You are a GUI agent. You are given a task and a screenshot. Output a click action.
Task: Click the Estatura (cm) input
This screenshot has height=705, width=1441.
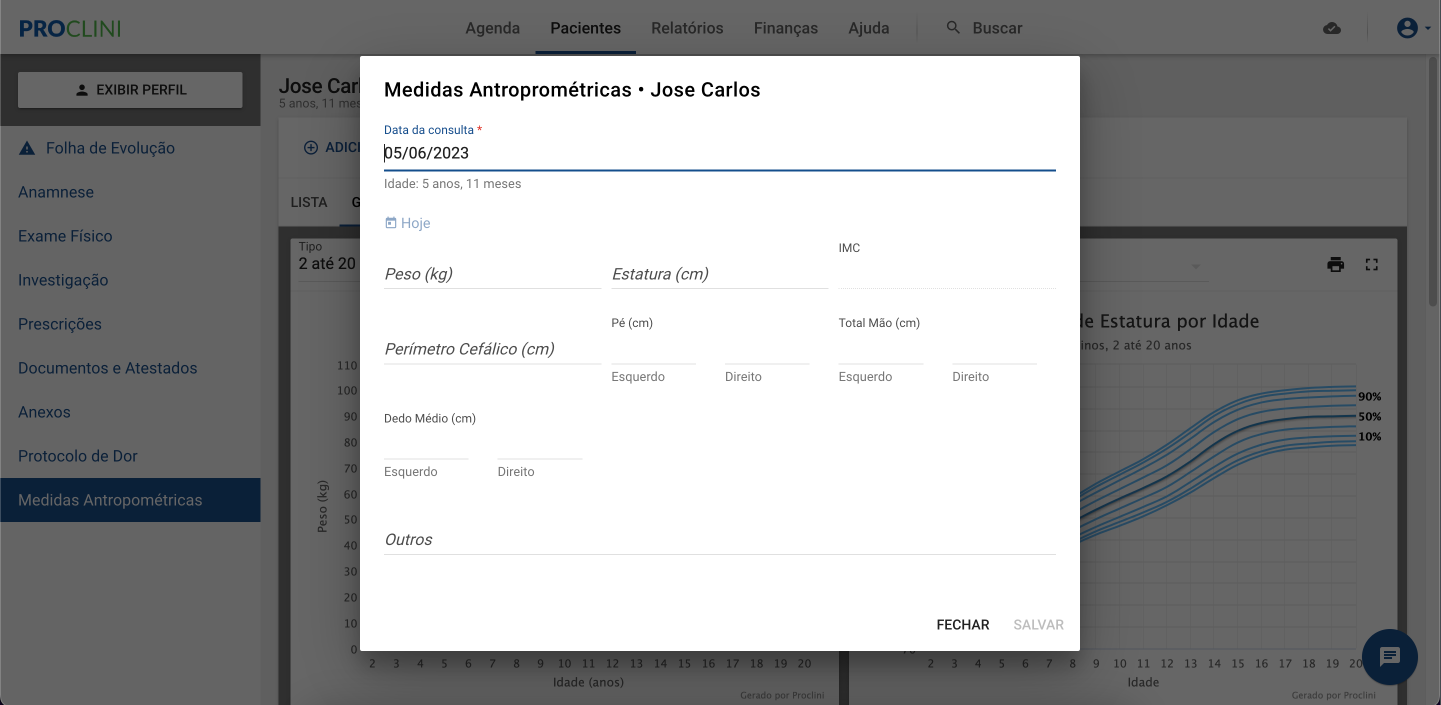point(719,274)
